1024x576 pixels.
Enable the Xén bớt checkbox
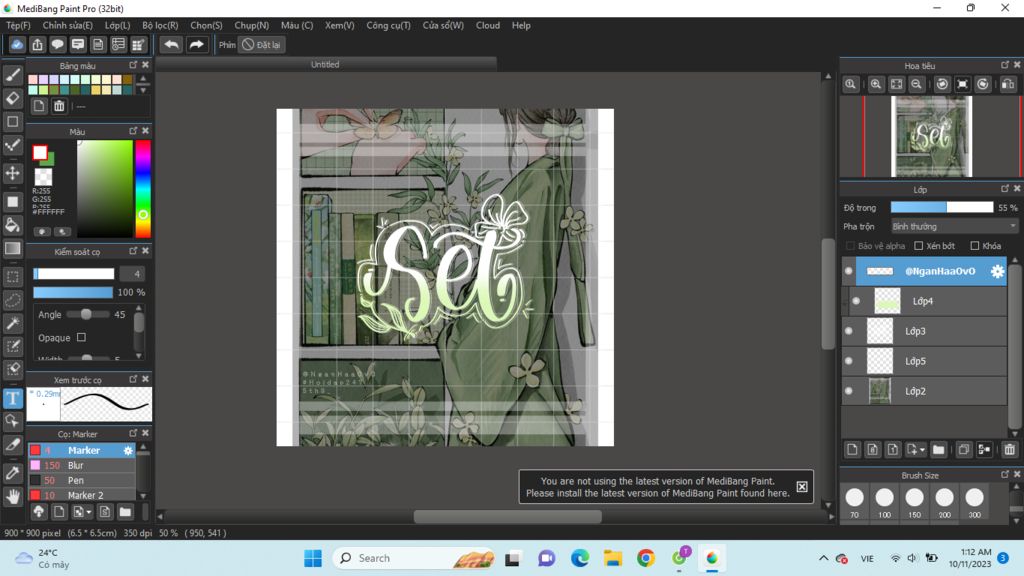[918, 246]
